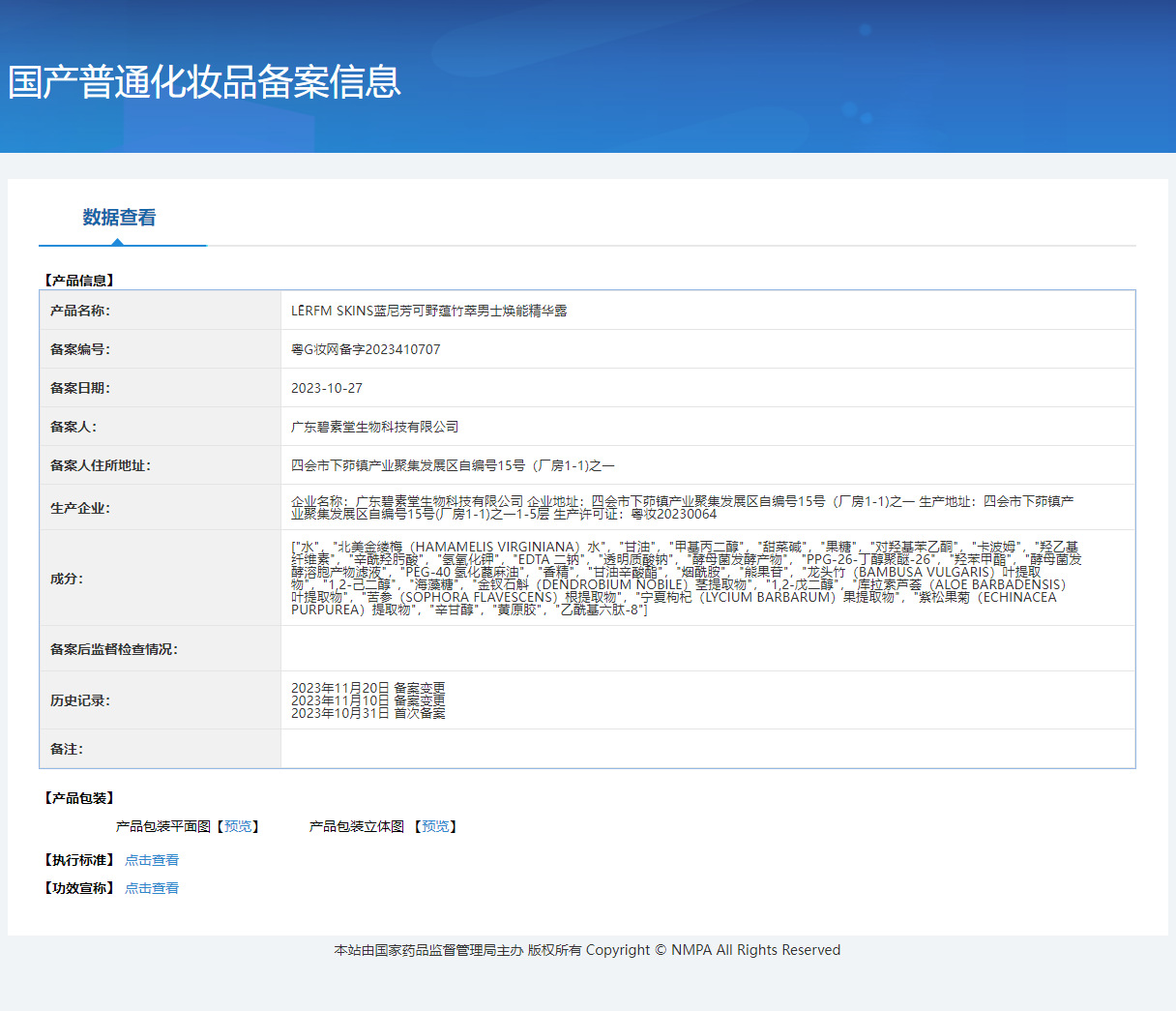Open 点击查看 link beside 执行标准
Screen dimensions: 1176x1011
[152, 860]
